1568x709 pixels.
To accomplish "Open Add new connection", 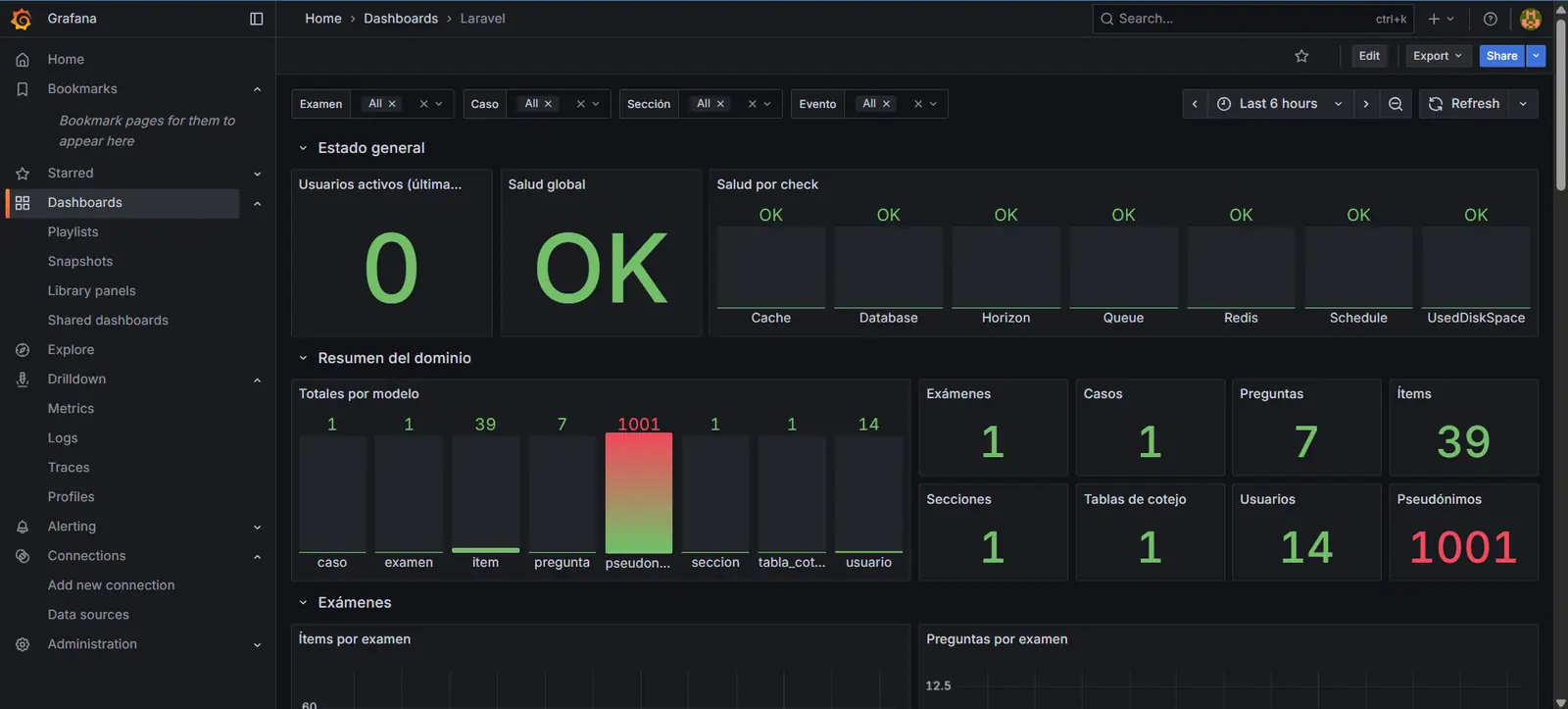I will pyautogui.click(x=112, y=585).
